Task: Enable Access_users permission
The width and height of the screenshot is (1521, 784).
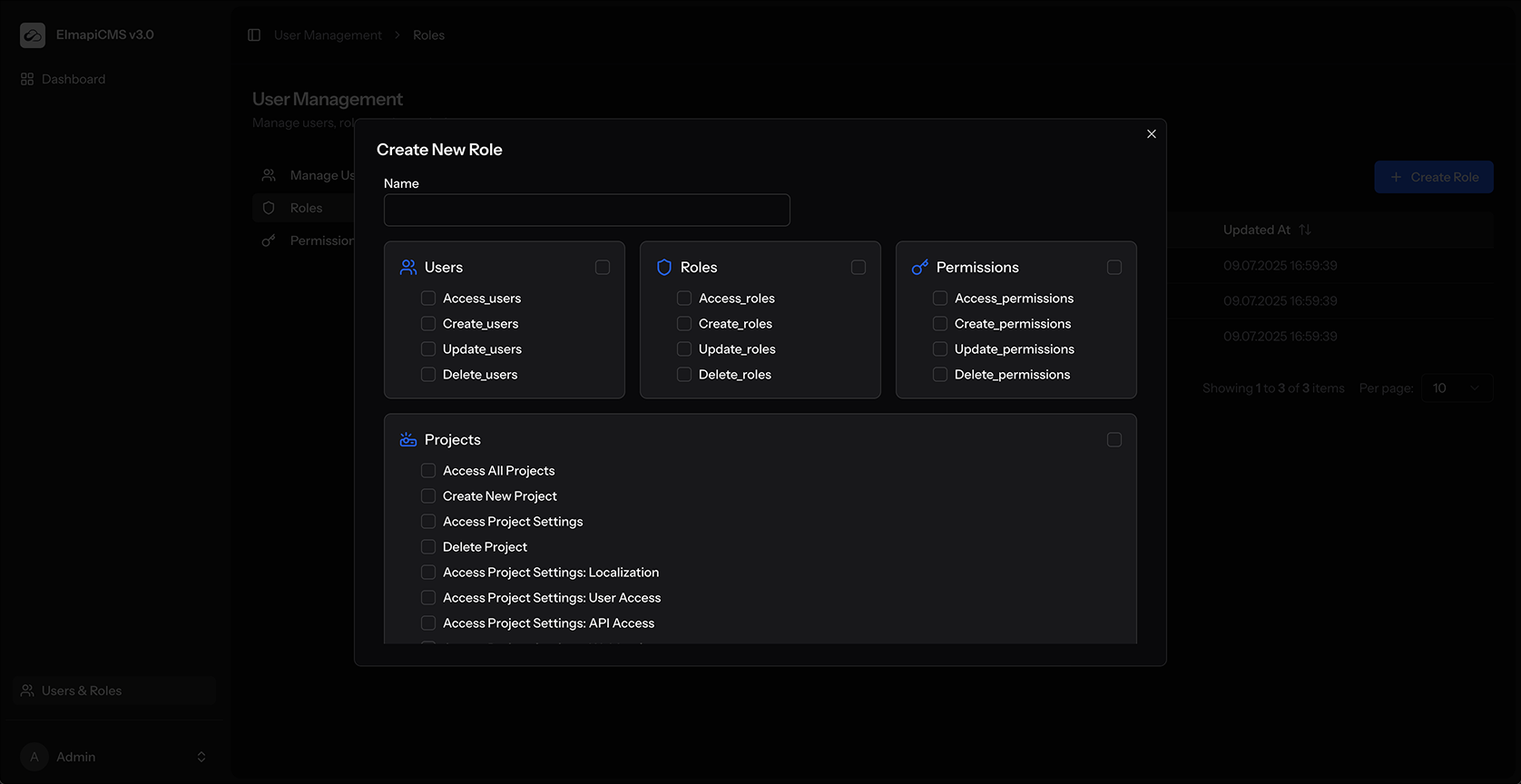Action: point(428,298)
